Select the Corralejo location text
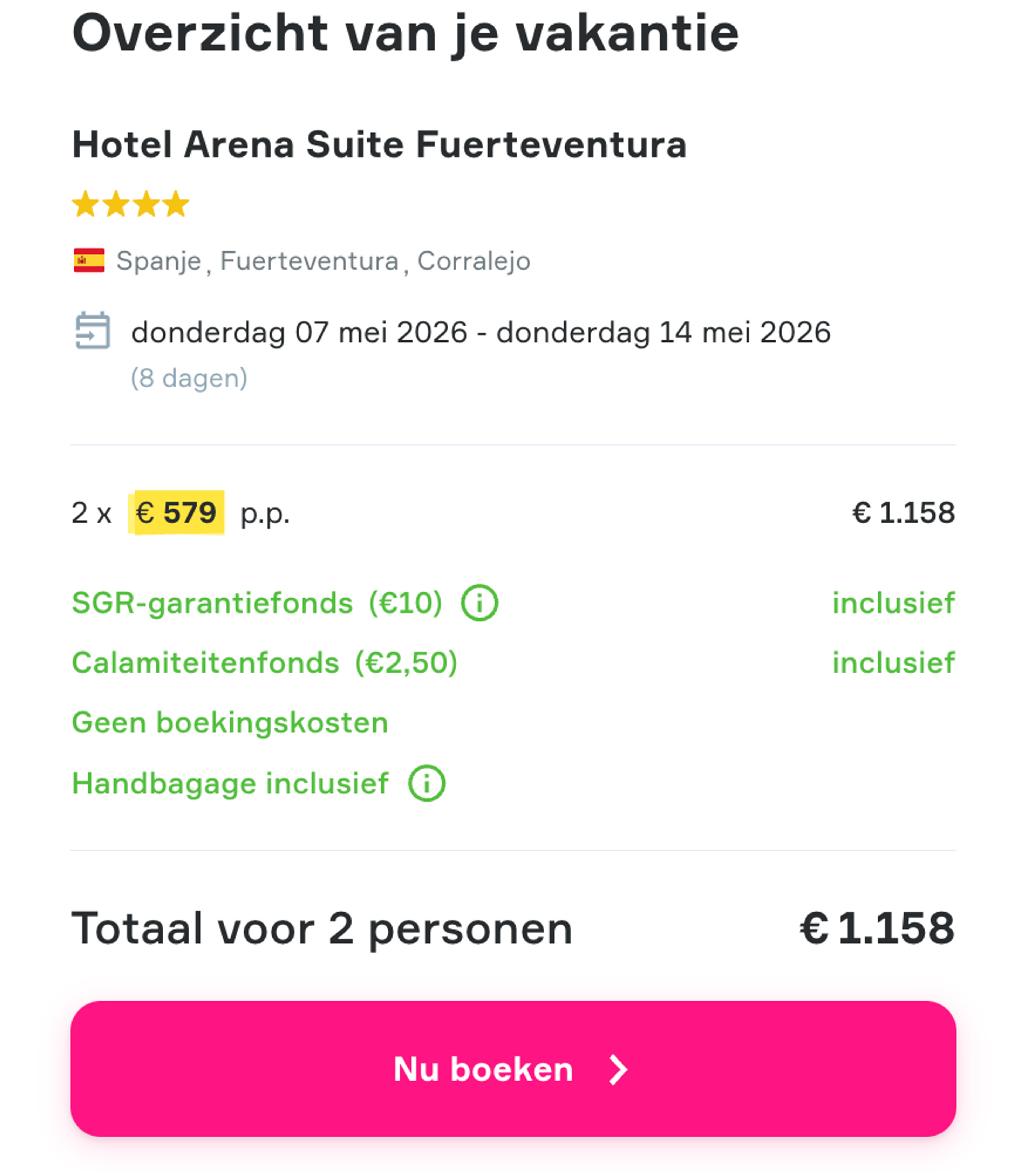Image resolution: width=1036 pixels, height=1172 pixels. tap(471, 261)
